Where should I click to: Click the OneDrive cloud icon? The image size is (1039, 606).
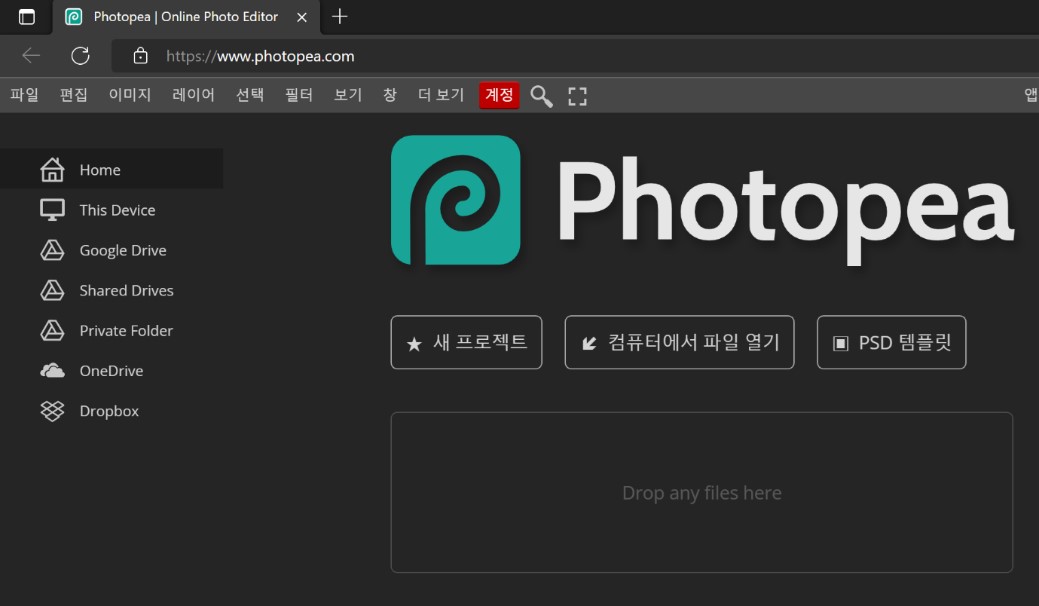[x=52, y=371]
